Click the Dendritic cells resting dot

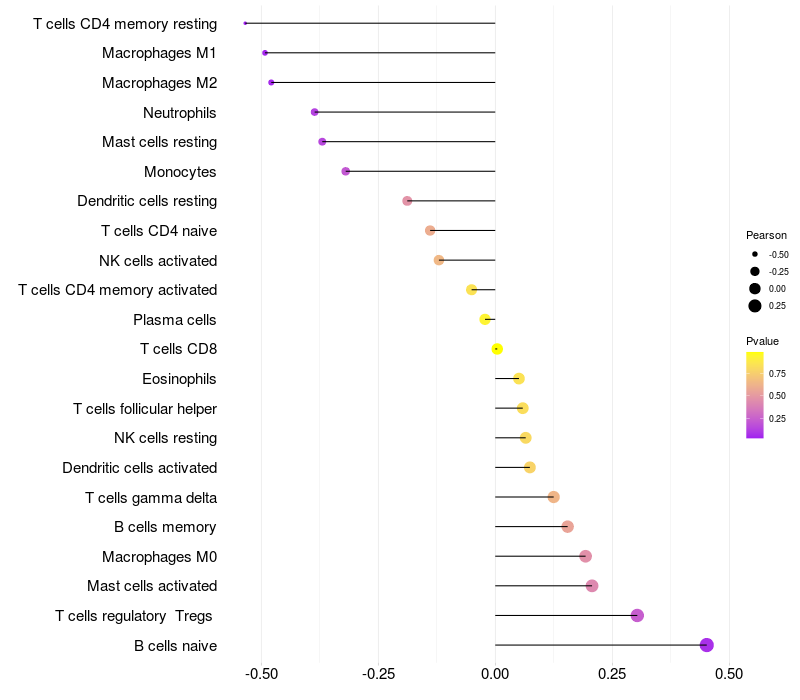407,201
